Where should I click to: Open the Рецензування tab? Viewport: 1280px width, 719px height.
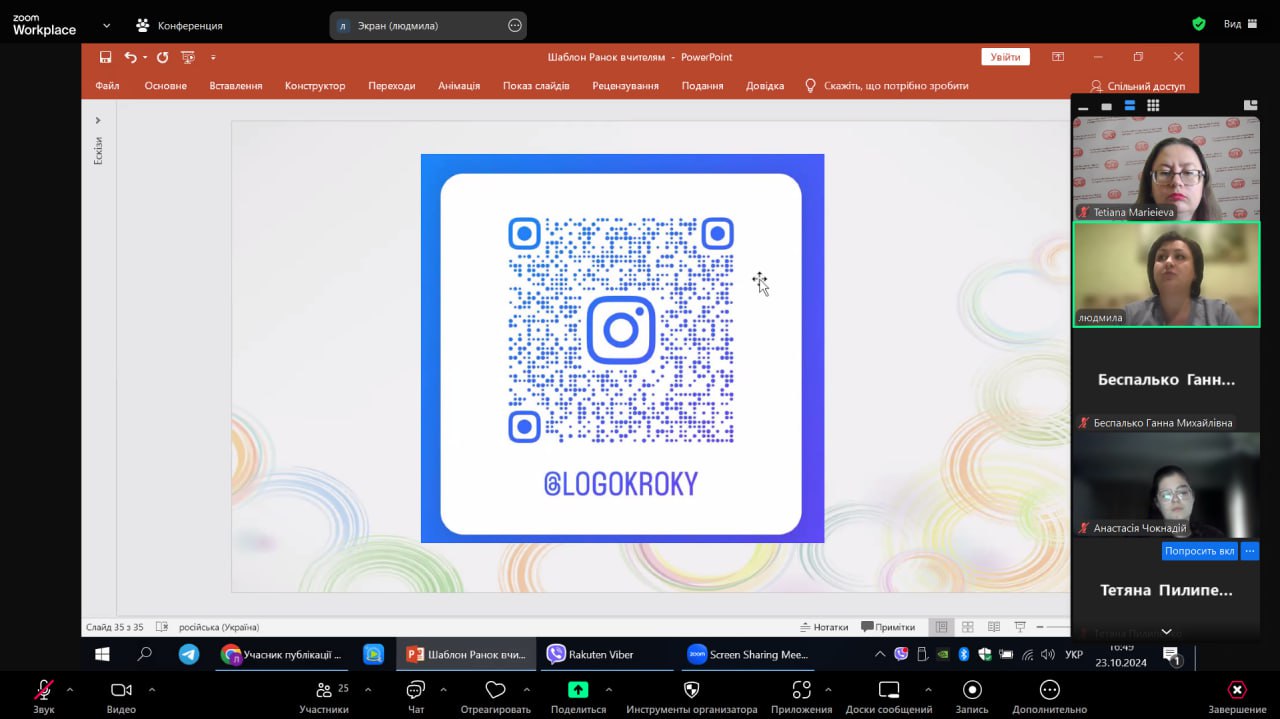coord(626,86)
